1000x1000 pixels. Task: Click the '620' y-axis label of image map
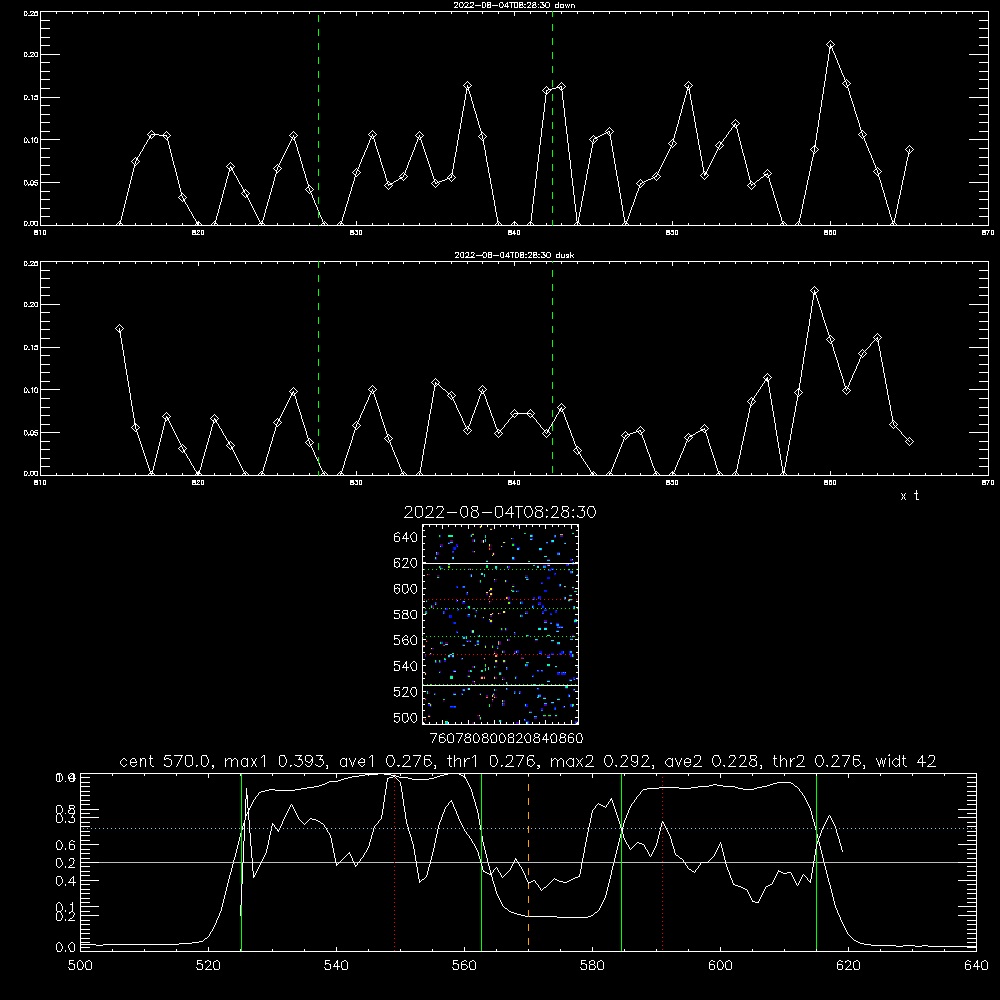point(405,563)
